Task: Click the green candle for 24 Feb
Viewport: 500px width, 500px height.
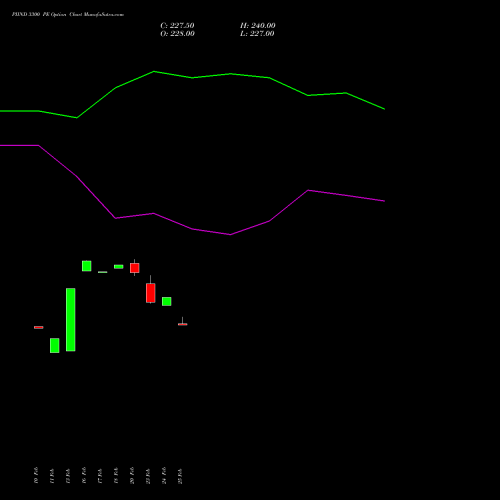Action: tap(167, 301)
